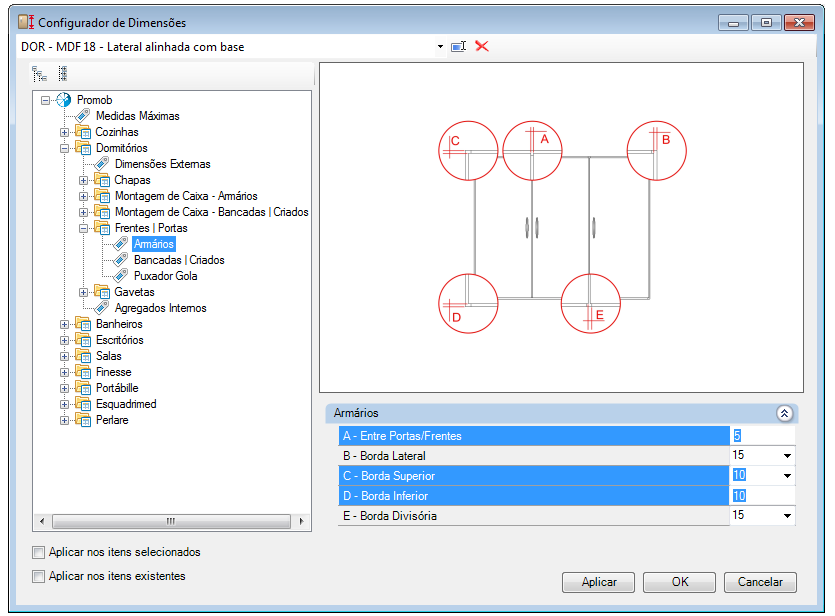
Task: Collapse the Dormitórios tree node
Action: point(64,148)
